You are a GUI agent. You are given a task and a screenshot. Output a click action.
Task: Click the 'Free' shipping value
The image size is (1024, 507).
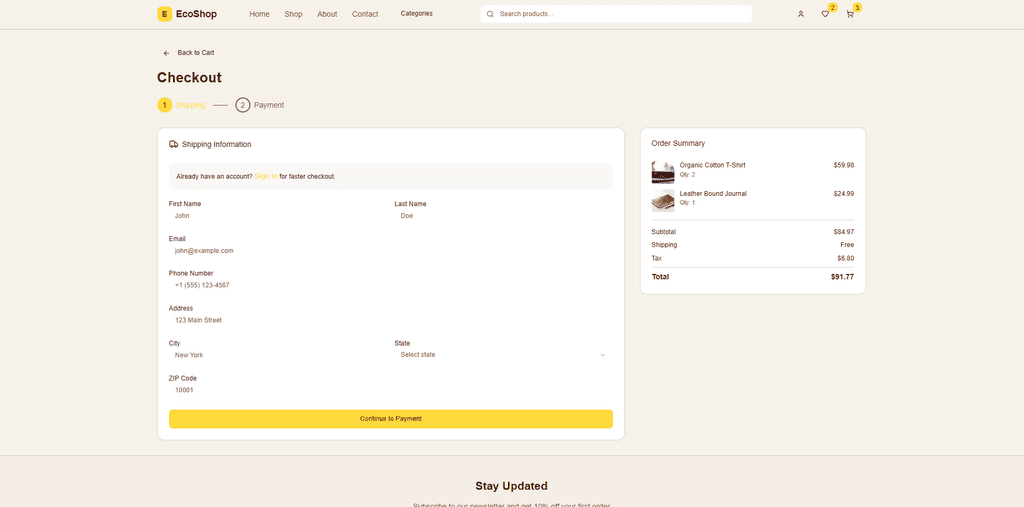847,245
